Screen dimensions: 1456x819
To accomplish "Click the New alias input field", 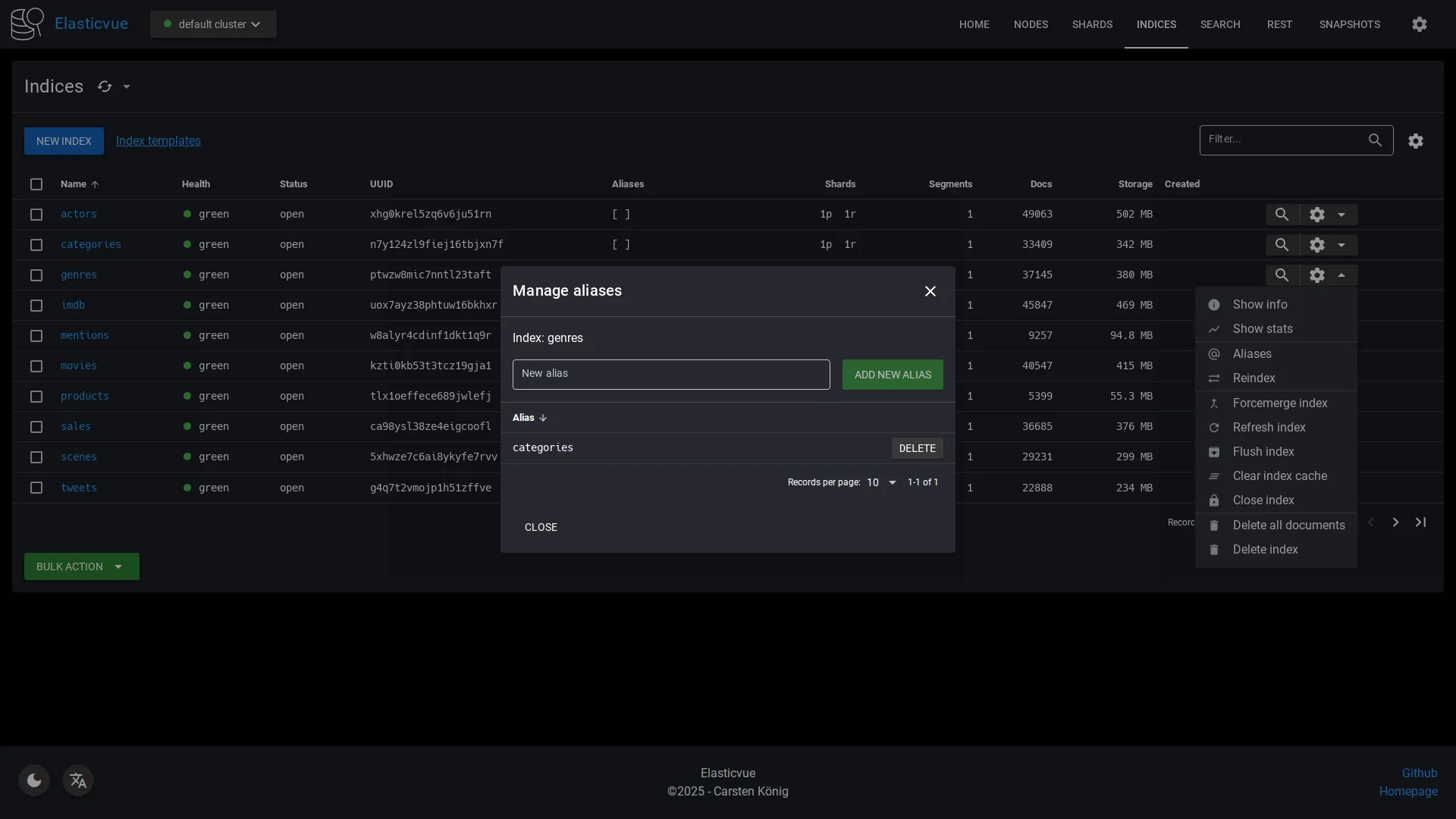I will [670, 374].
